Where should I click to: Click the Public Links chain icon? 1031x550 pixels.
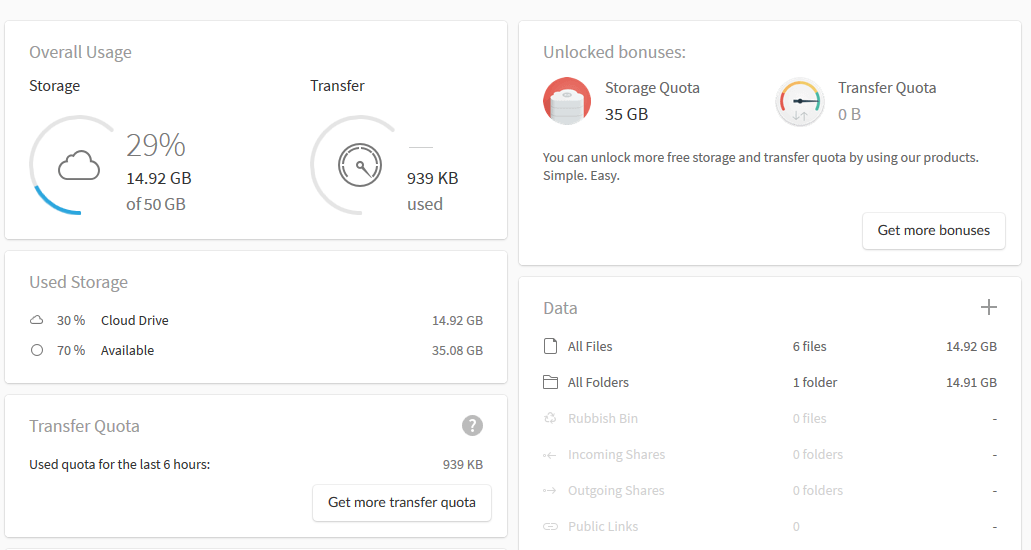550,527
